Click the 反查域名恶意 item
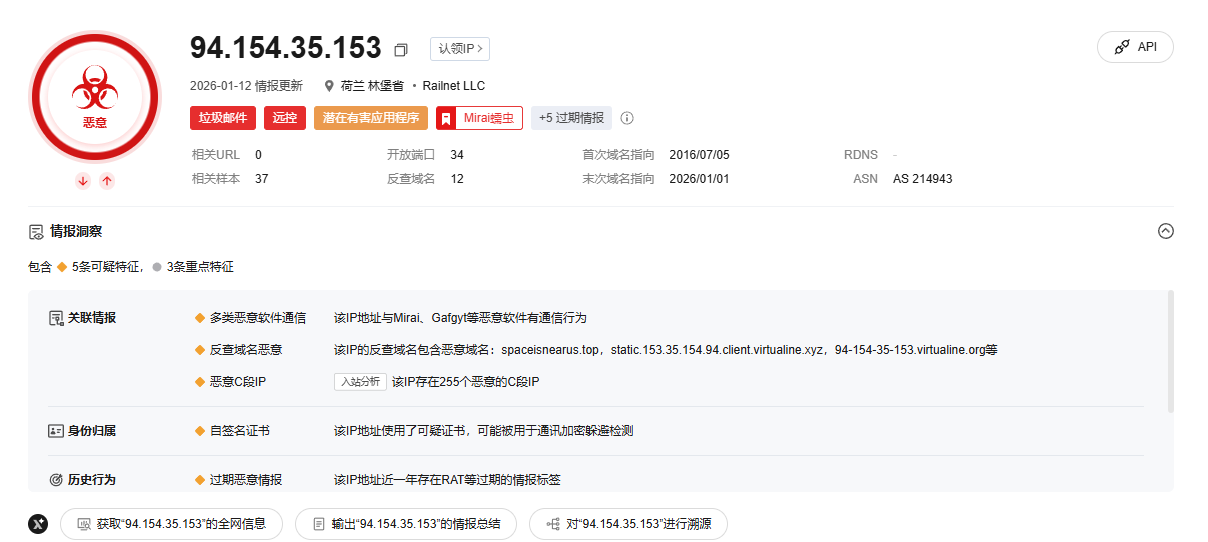Viewport: 1208px width, 542px height. pos(246,350)
